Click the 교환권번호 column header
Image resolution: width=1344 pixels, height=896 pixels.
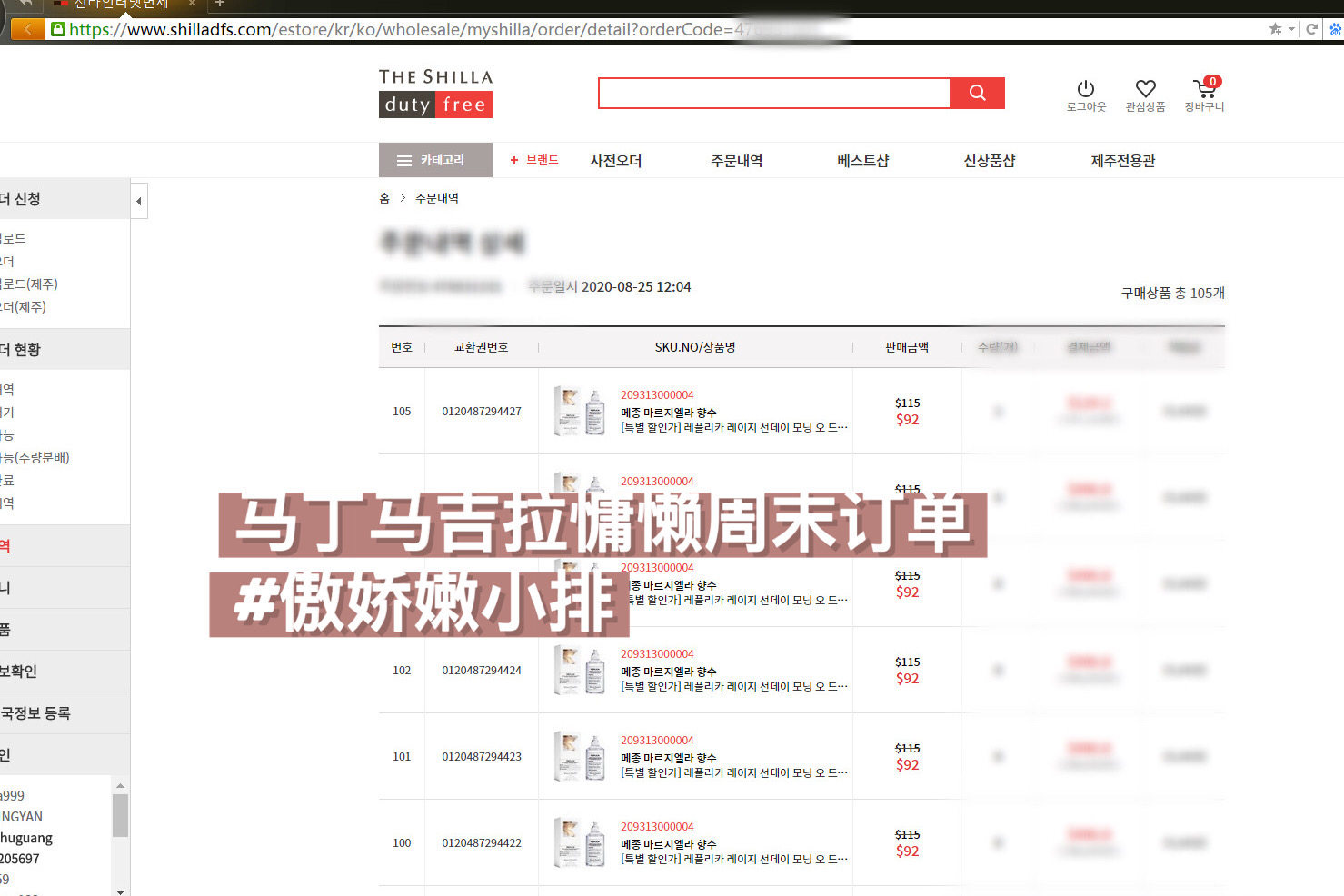pos(482,347)
